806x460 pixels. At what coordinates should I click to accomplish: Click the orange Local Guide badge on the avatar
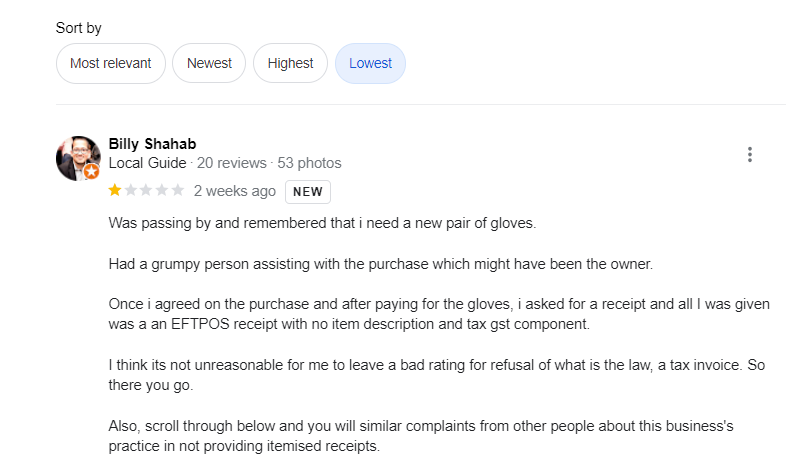click(92, 172)
